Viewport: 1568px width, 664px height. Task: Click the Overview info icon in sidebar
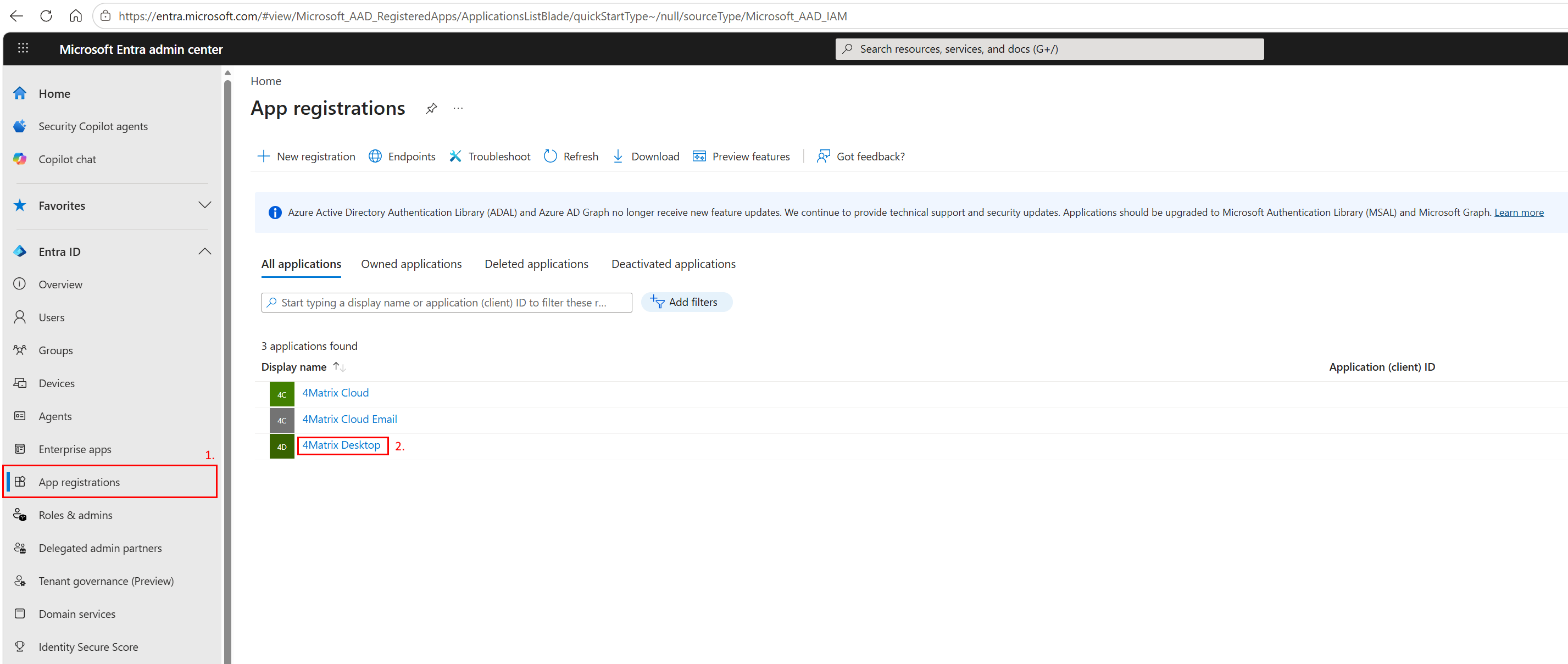(x=20, y=283)
